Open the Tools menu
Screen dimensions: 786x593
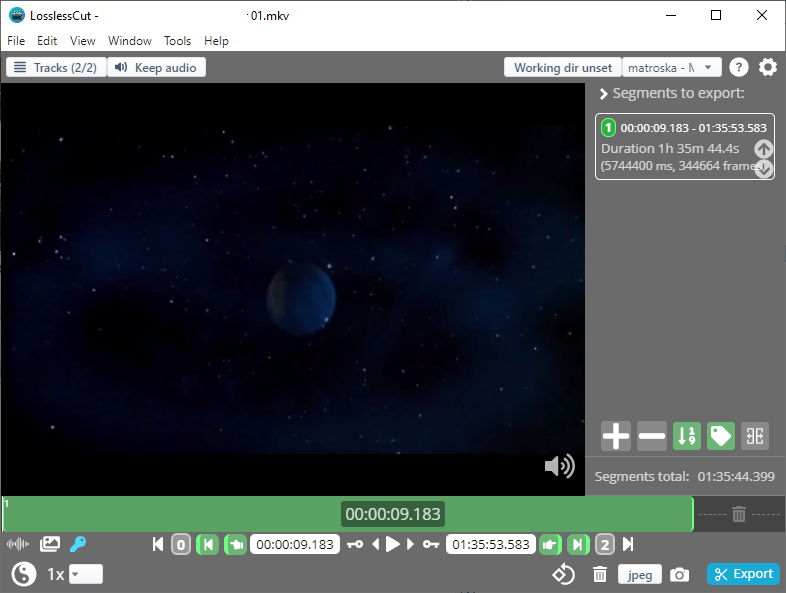[177, 41]
